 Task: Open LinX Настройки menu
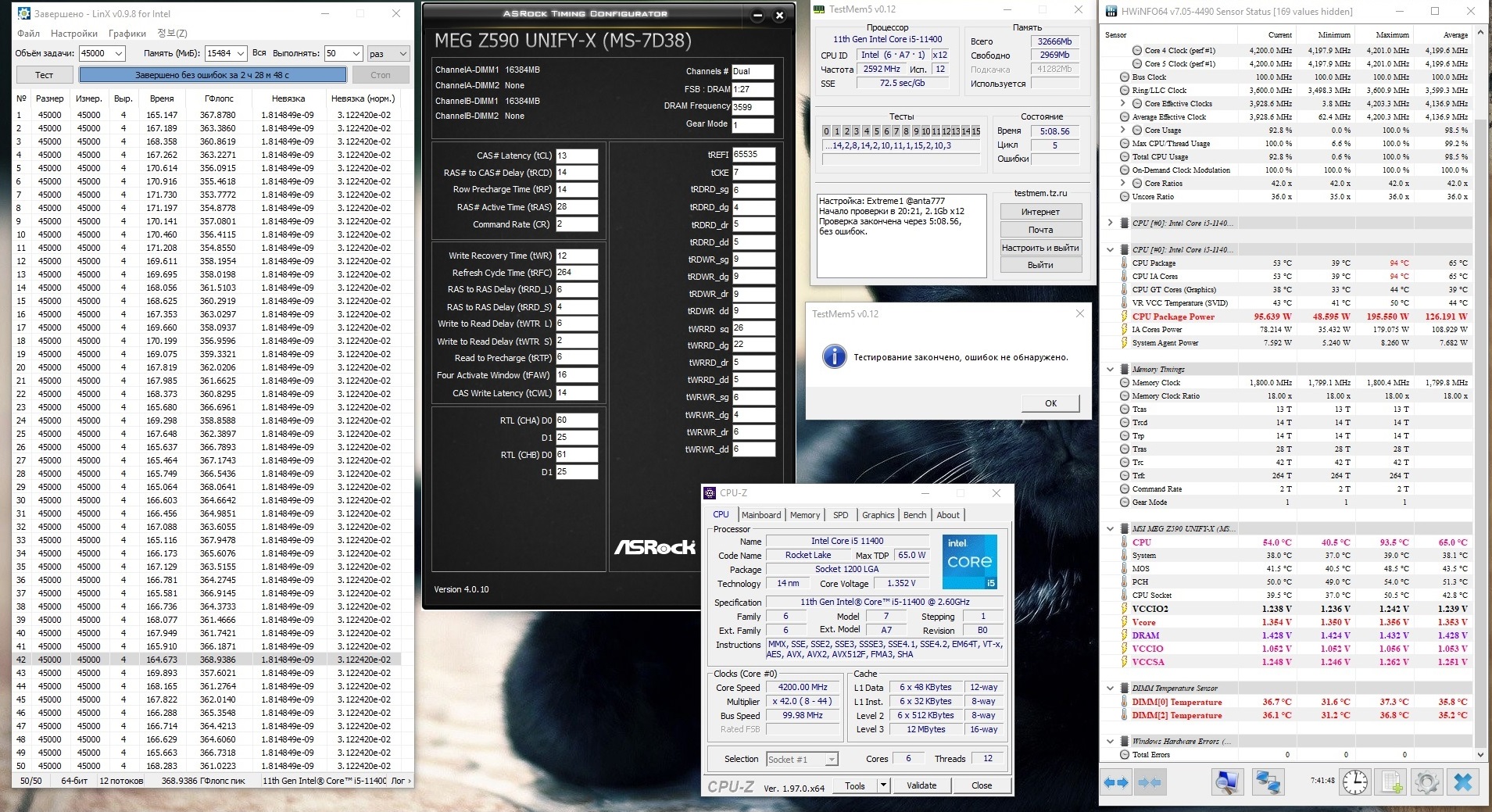74,34
